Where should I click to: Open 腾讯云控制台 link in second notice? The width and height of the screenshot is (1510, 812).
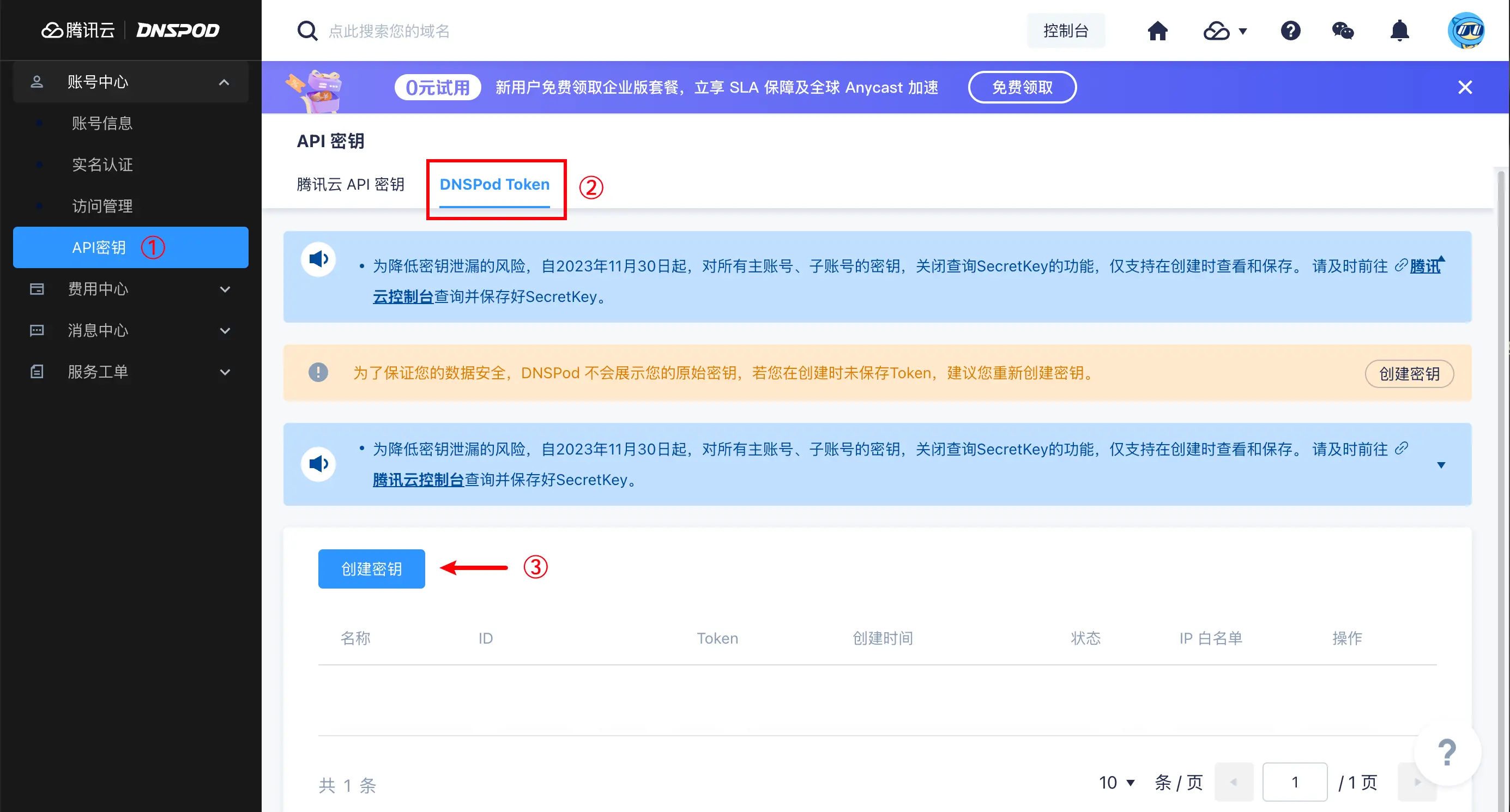tap(418, 480)
